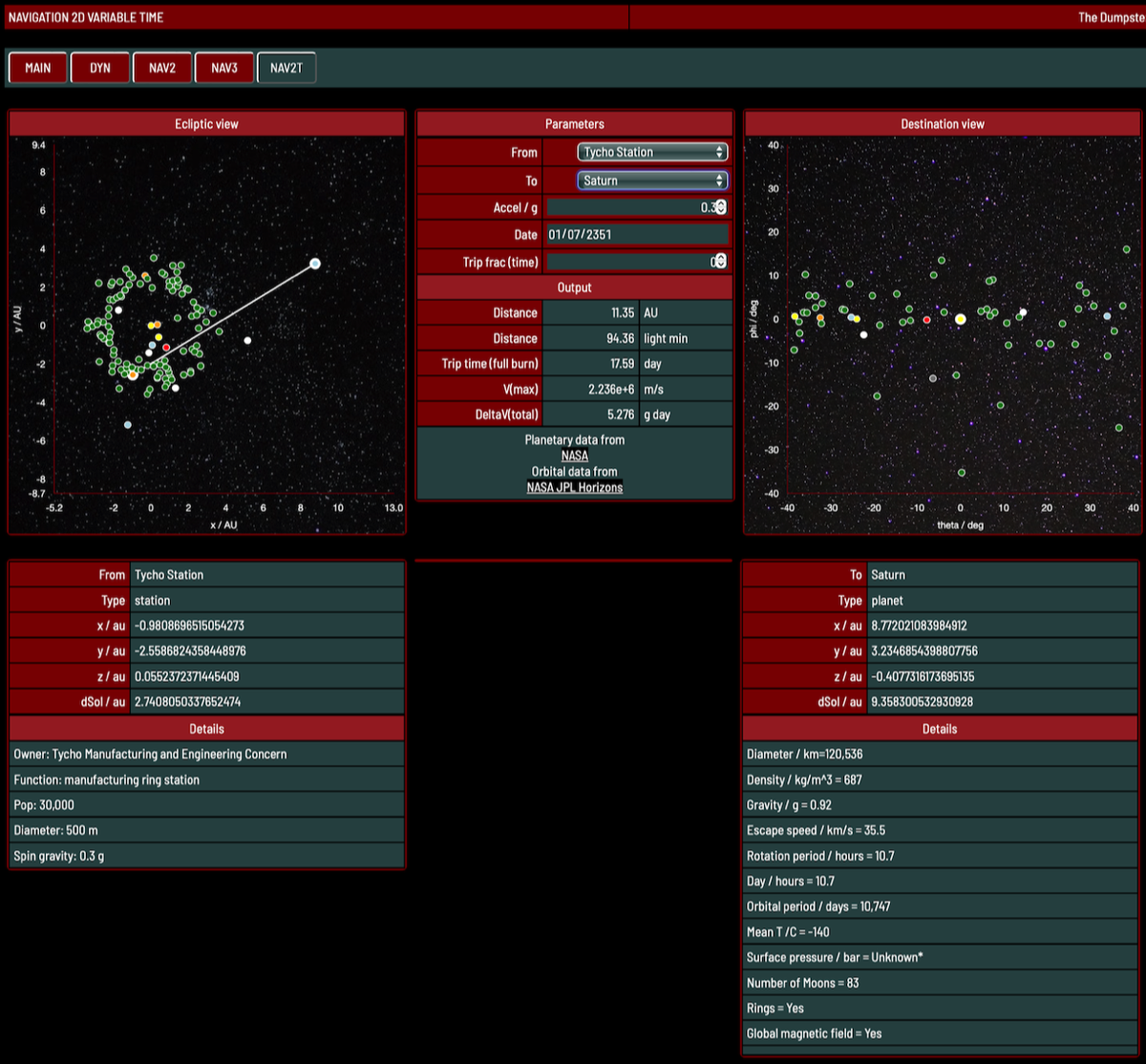Select the red marker in Ecliptic view
This screenshot has width=1146, height=1064.
coord(166,348)
